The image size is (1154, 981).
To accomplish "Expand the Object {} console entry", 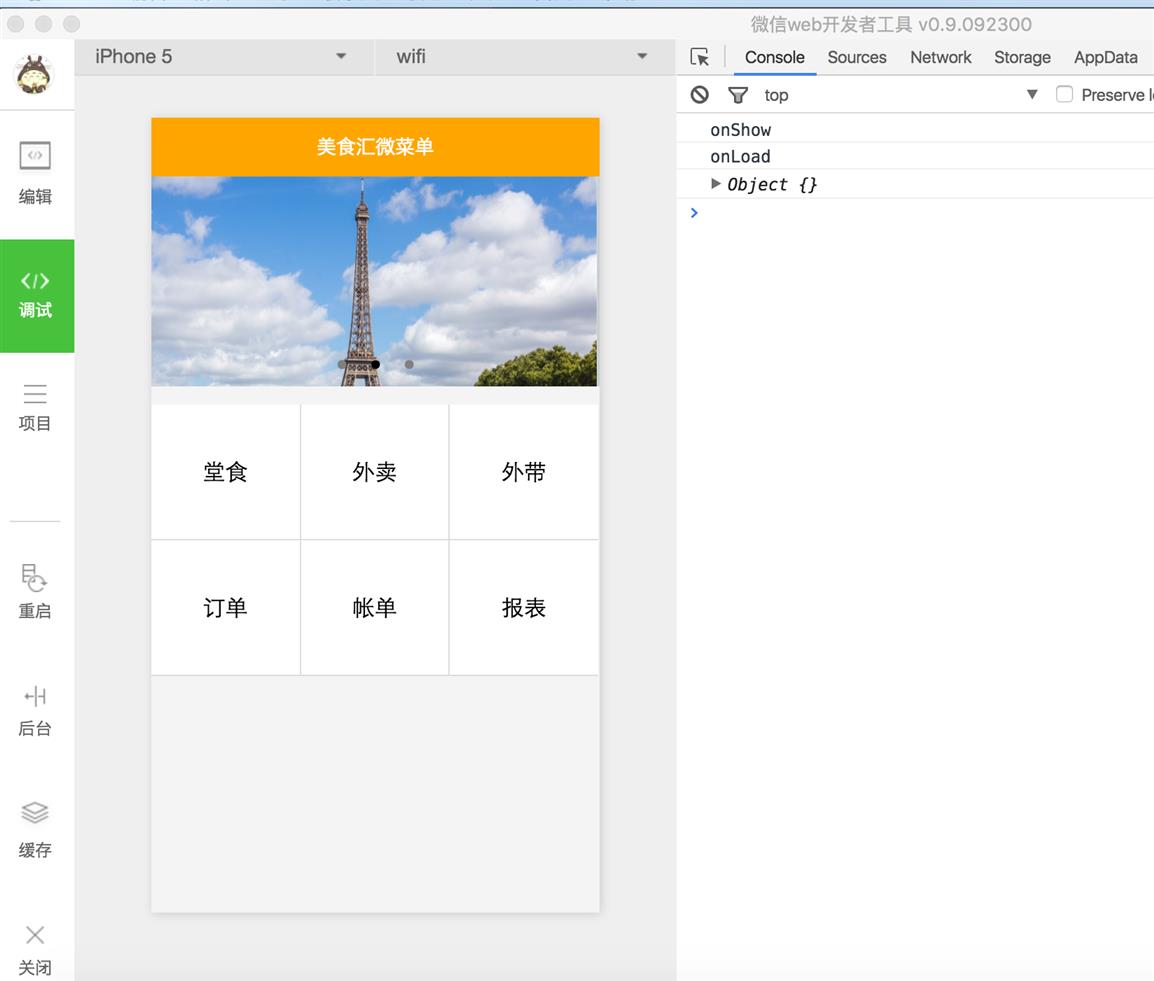I will (x=715, y=184).
